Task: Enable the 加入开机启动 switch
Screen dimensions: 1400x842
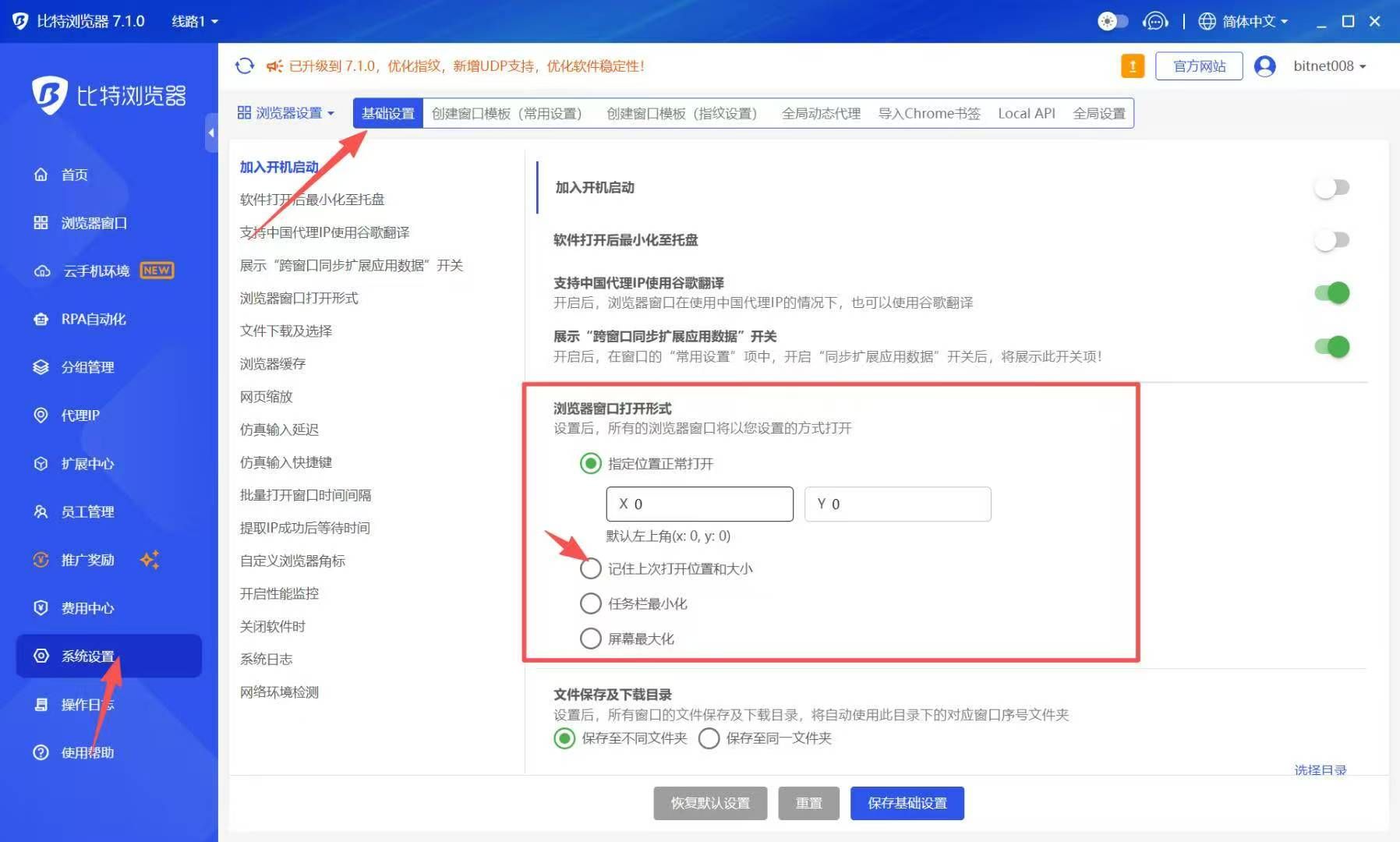Action: [1332, 187]
